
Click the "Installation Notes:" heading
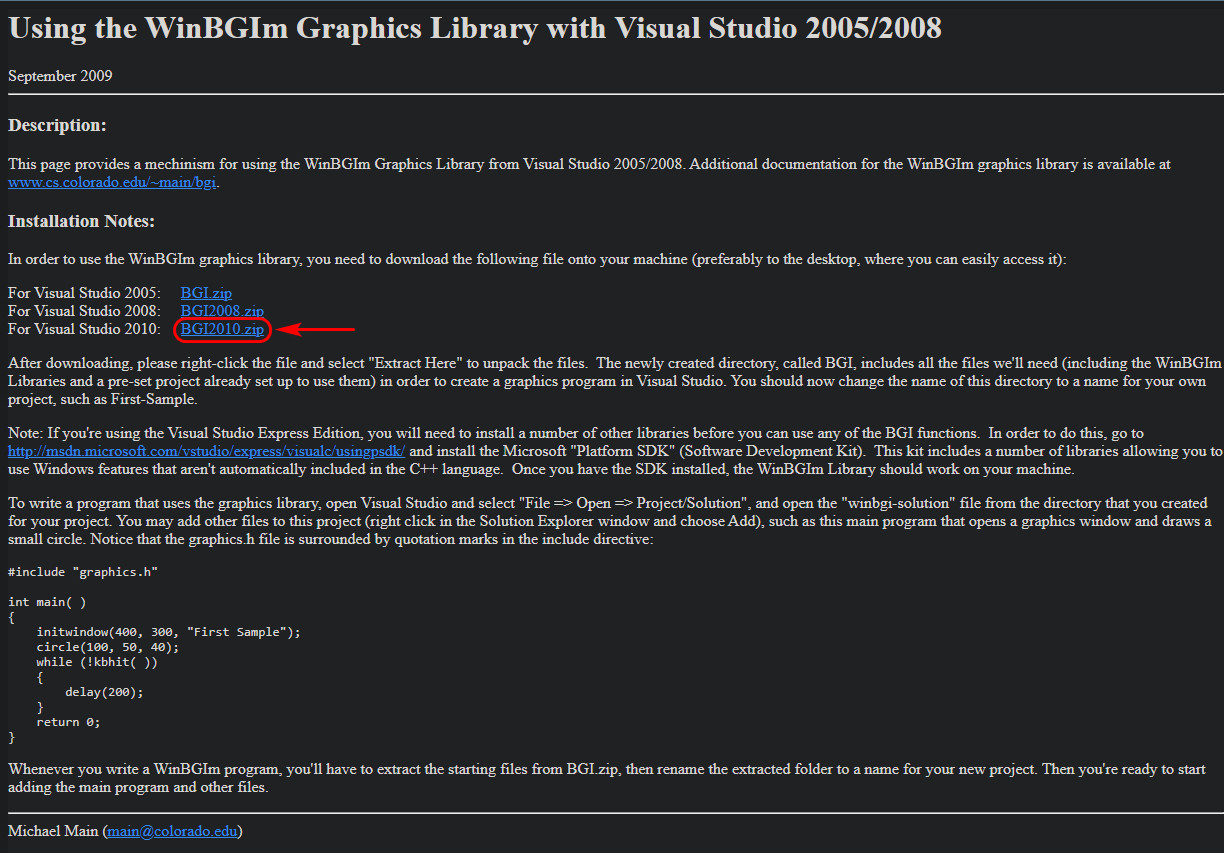point(81,220)
